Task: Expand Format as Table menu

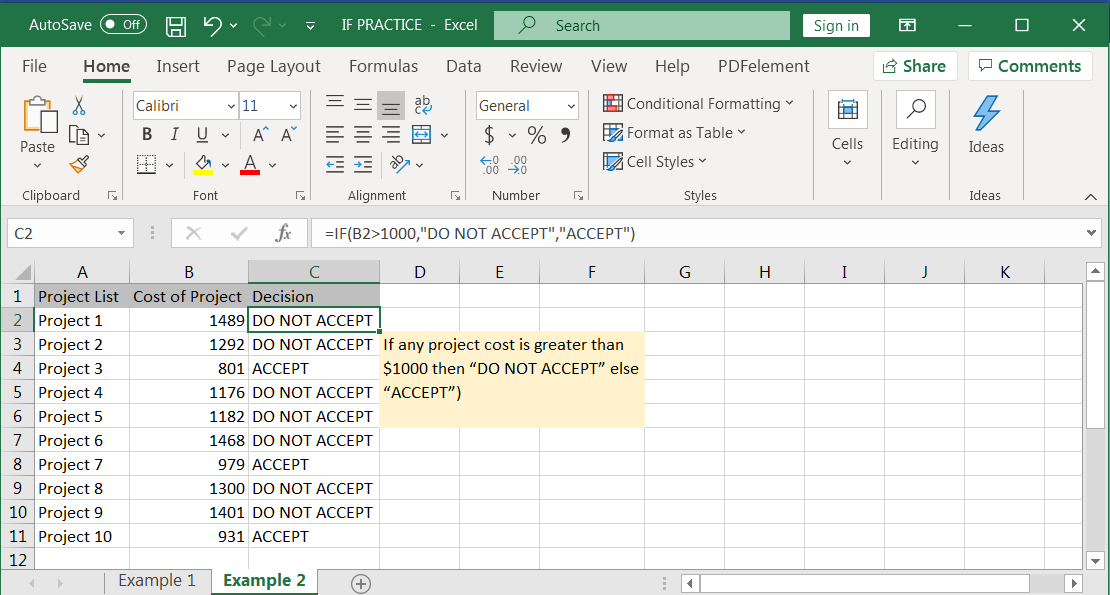Action: pyautogui.click(x=674, y=132)
